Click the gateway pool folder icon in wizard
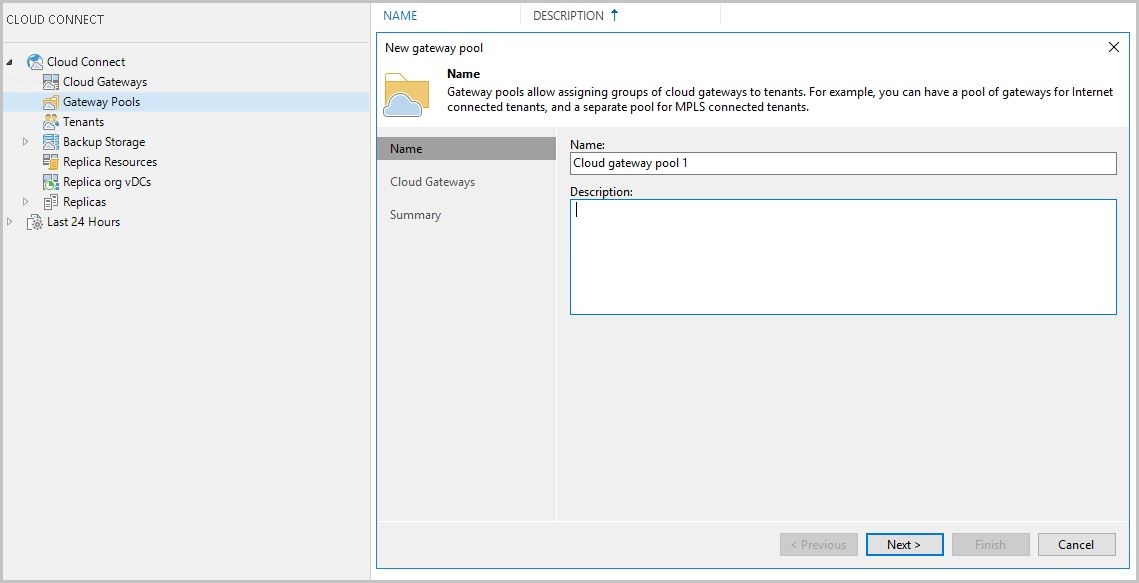1139x583 pixels. (x=405, y=90)
